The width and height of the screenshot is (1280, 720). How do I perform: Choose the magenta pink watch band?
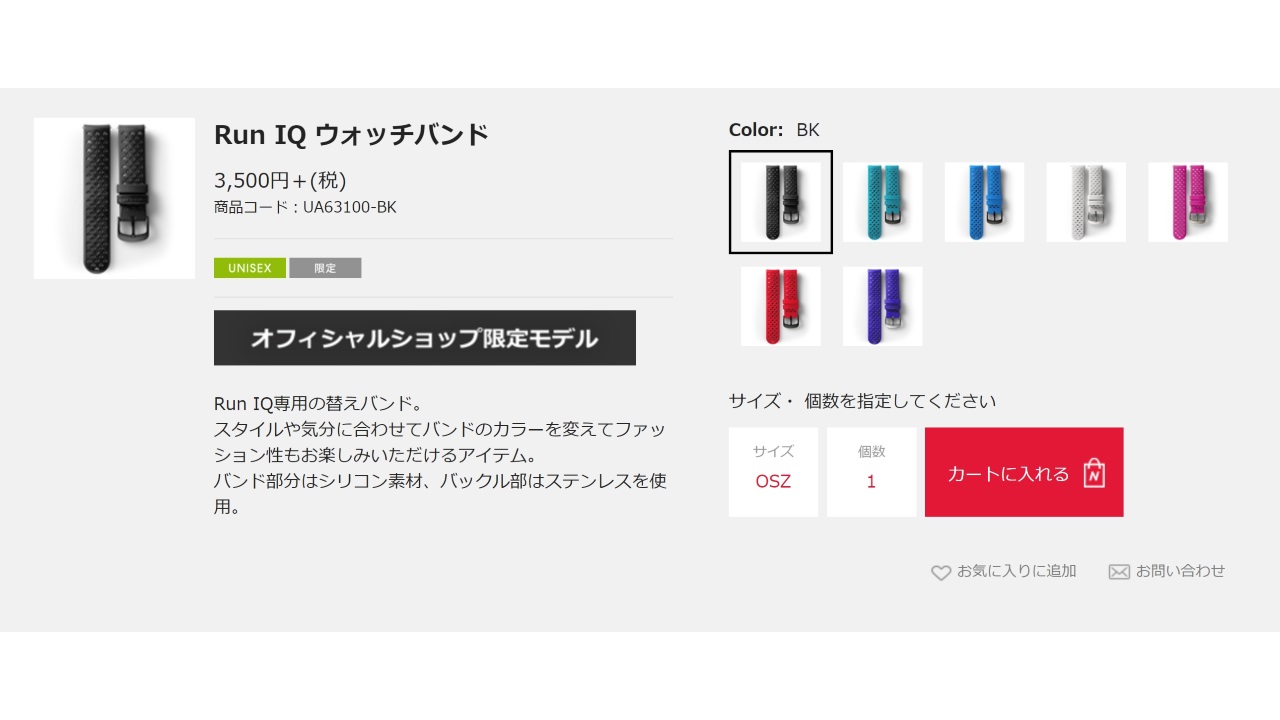point(1188,202)
